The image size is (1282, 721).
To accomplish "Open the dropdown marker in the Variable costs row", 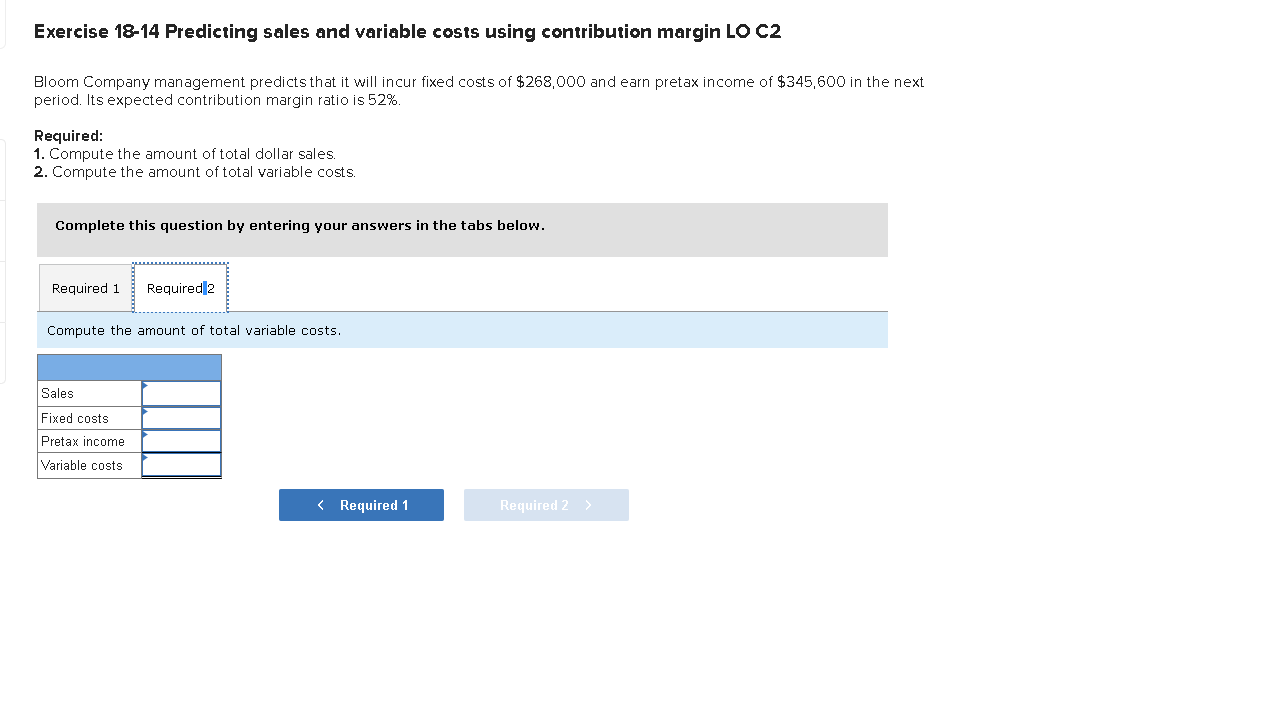I will click(145, 459).
